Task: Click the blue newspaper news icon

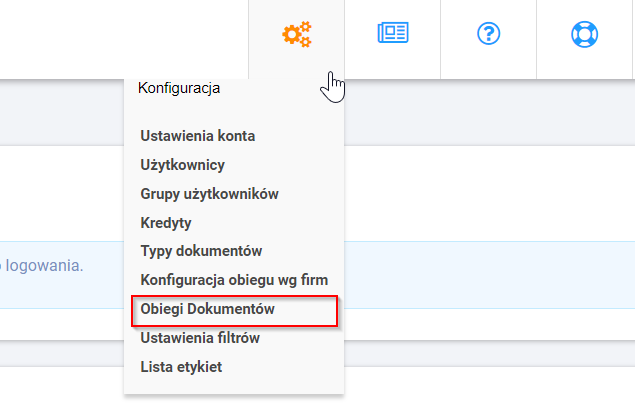Action: (393, 33)
